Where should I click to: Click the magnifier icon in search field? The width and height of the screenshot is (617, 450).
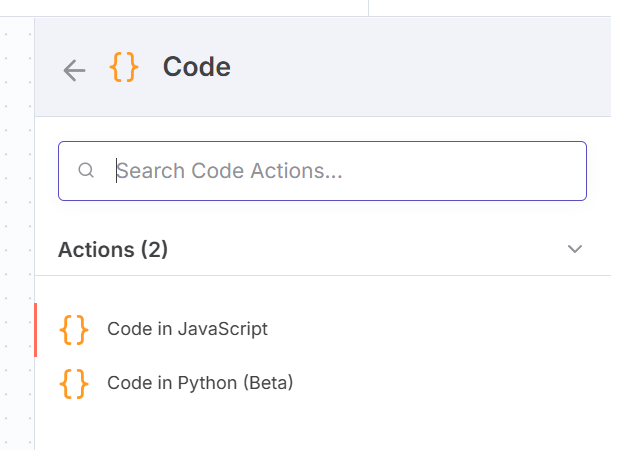86,171
